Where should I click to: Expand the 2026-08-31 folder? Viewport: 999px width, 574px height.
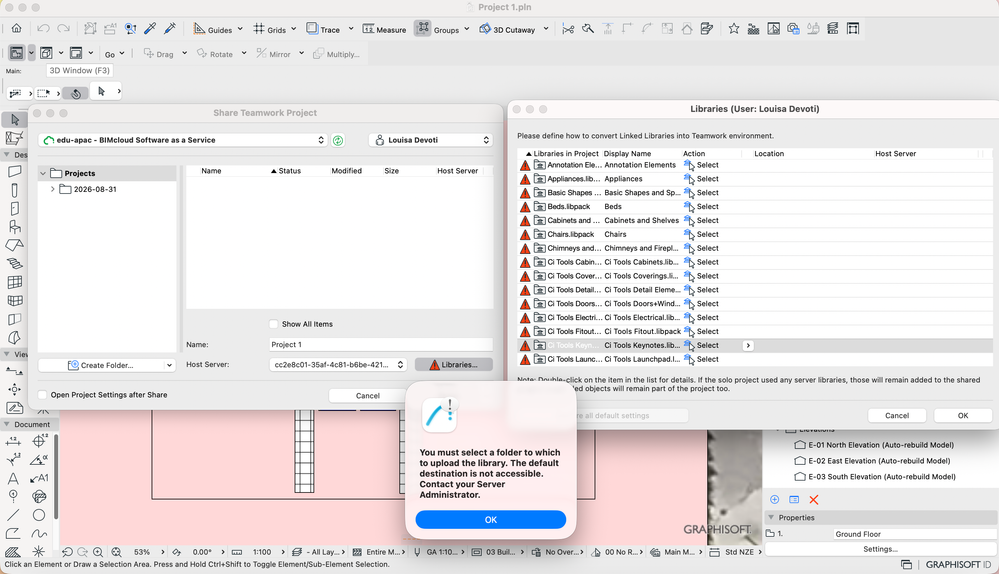(x=53, y=189)
